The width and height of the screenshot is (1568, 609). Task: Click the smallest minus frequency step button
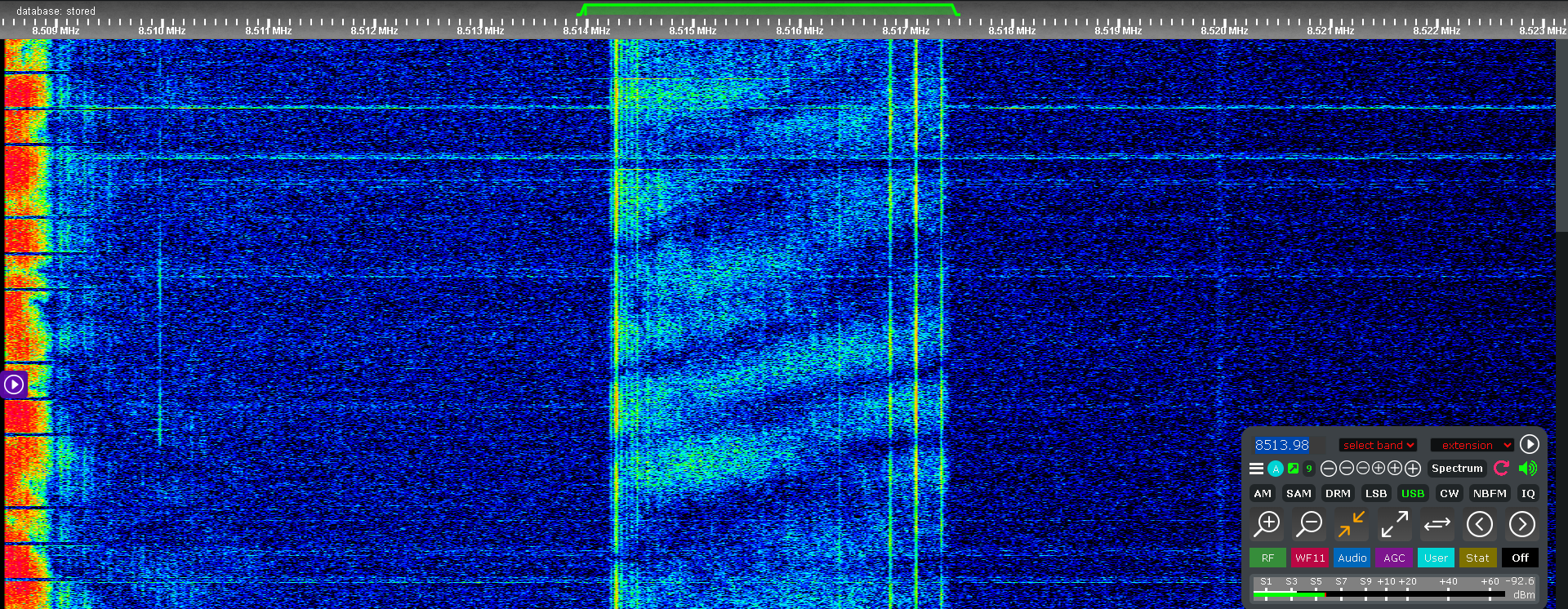tap(1363, 469)
